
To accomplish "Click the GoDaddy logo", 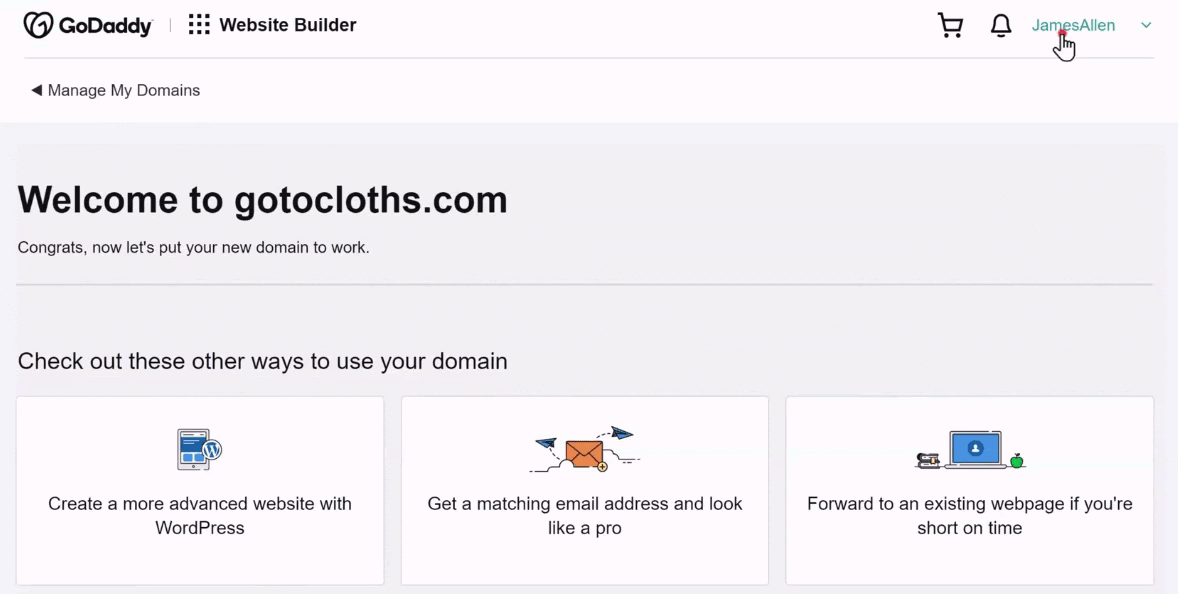I will click(88, 25).
